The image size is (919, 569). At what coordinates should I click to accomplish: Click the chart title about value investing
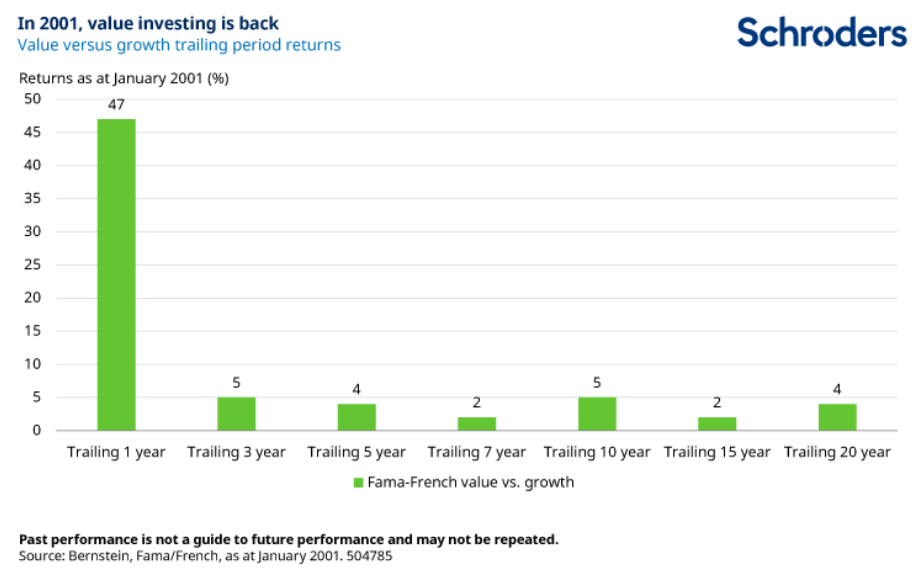click(x=149, y=23)
